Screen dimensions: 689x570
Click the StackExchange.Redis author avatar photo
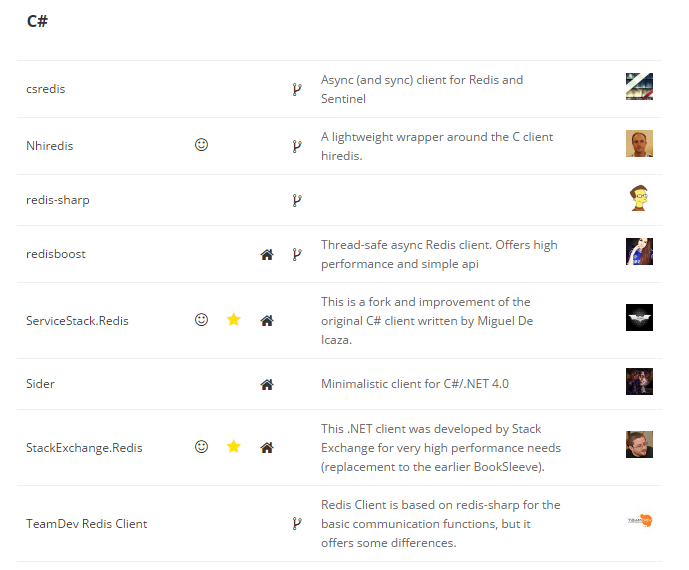click(x=639, y=444)
